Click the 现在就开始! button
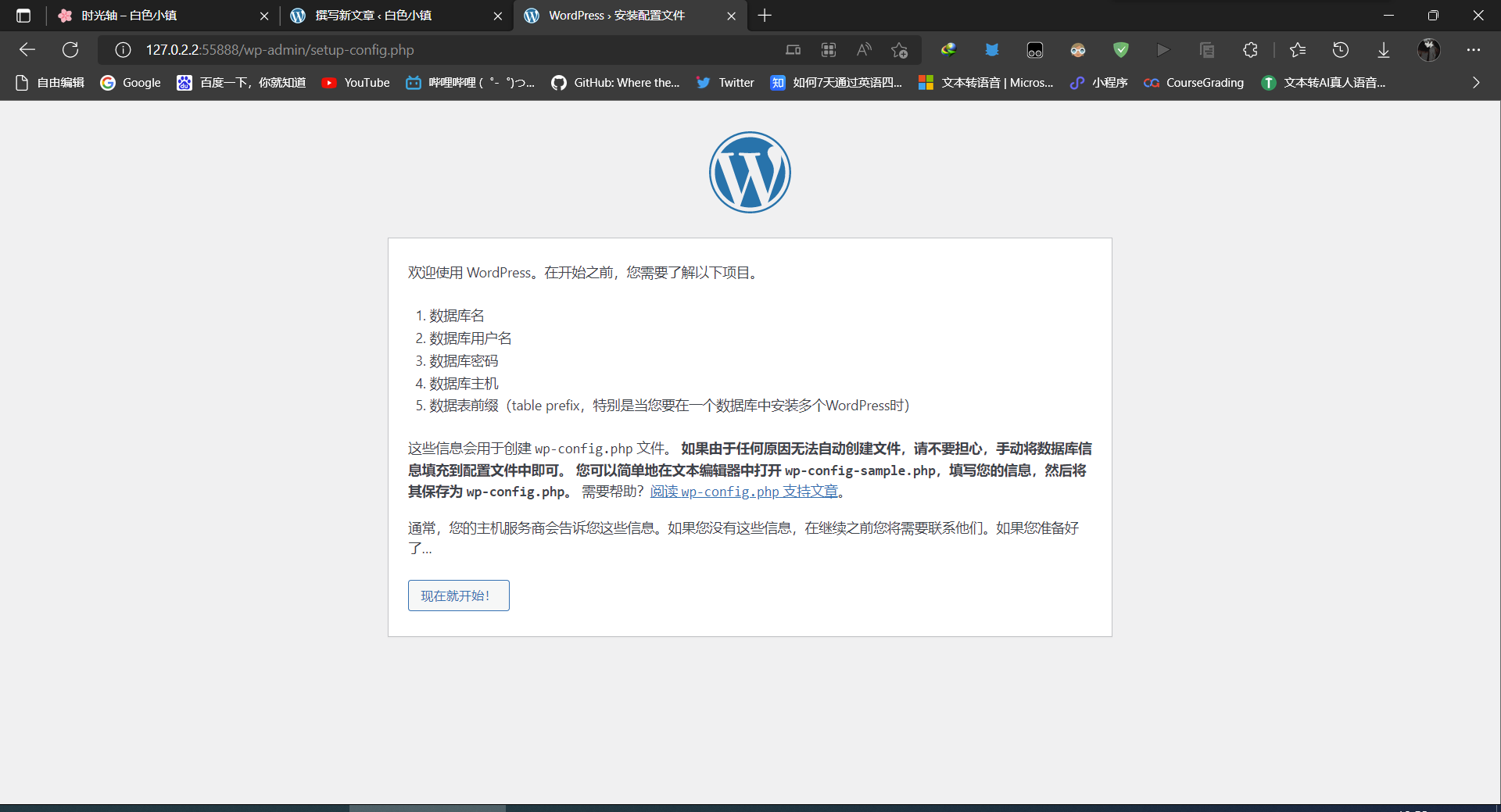This screenshot has height=812, width=1501. tap(458, 596)
